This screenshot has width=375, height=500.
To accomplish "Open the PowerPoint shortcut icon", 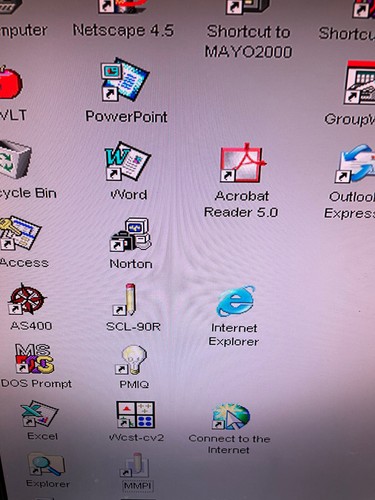I will click(x=125, y=80).
